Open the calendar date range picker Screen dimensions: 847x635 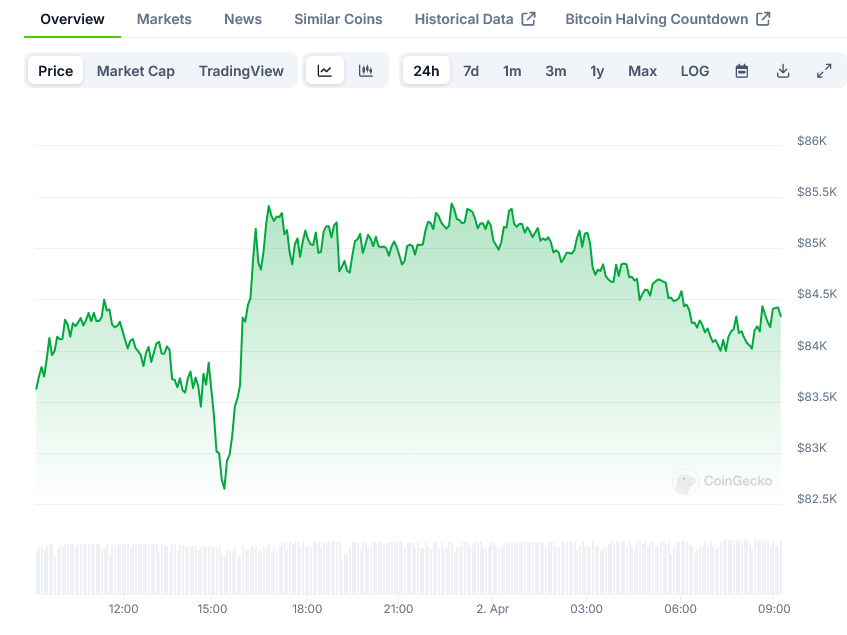[x=742, y=71]
